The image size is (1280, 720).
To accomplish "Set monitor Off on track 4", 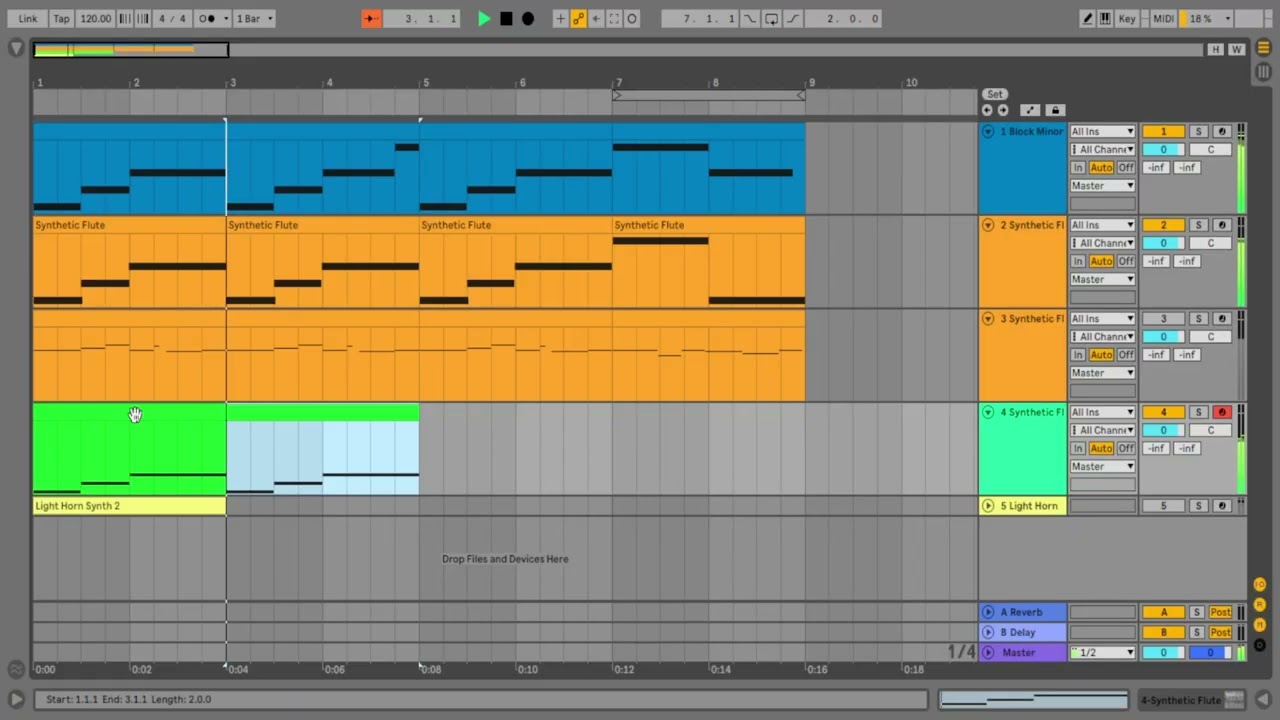I will click(x=1126, y=448).
